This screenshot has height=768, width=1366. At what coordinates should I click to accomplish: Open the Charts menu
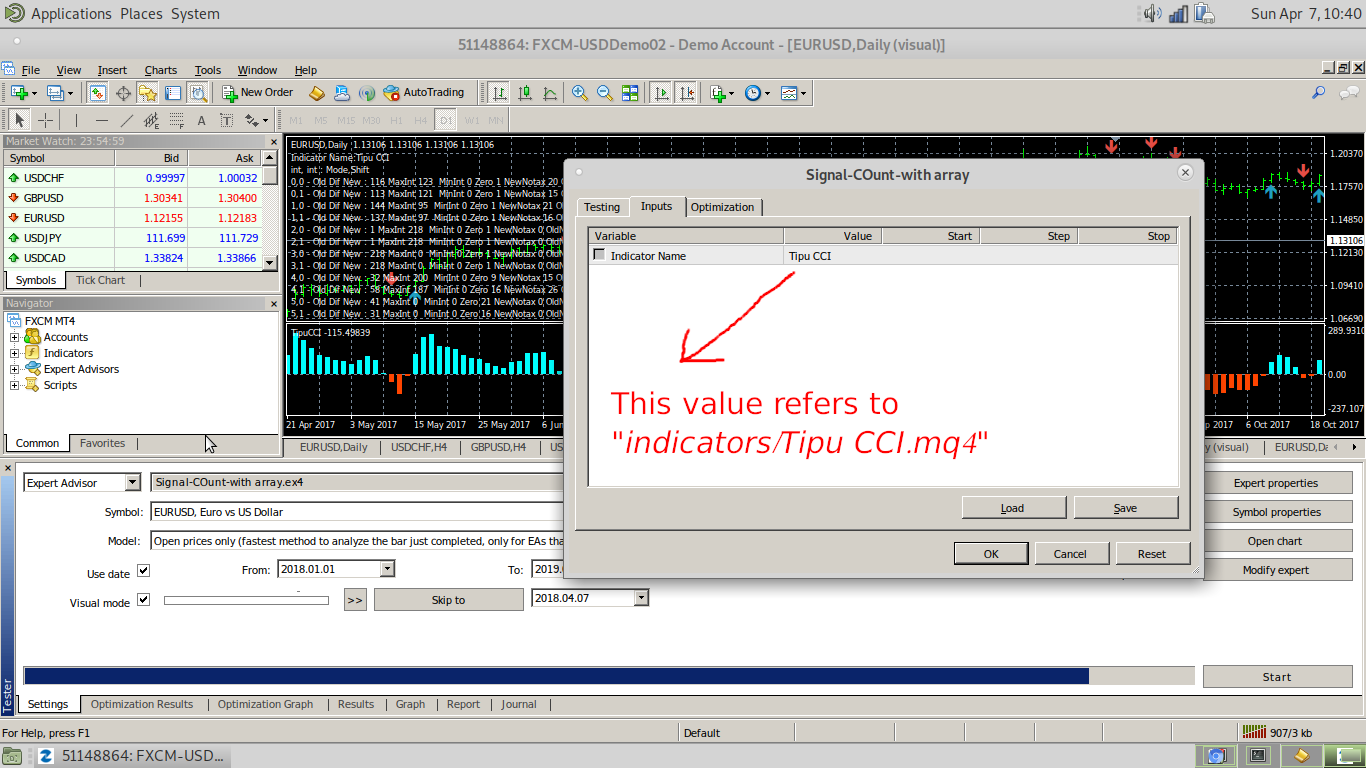point(160,70)
